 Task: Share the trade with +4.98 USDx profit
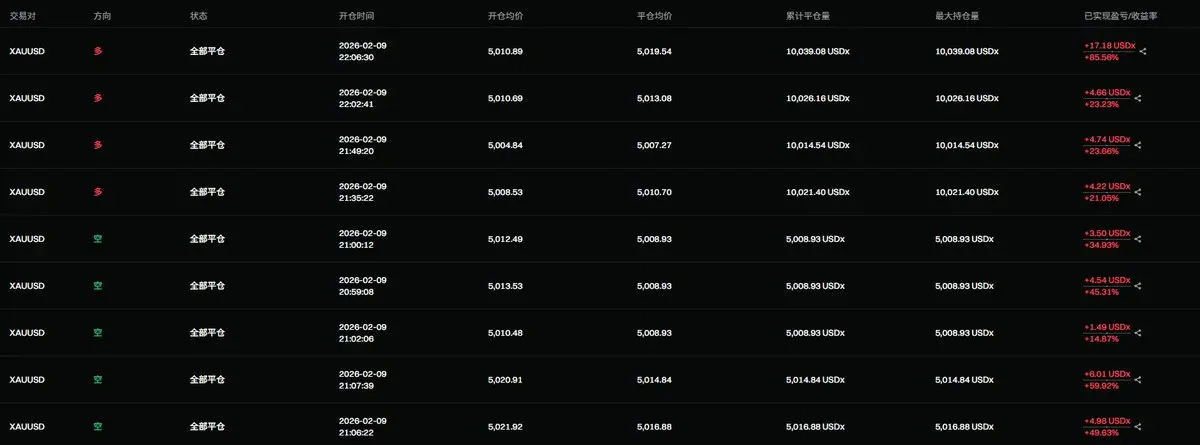pyautogui.click(x=1138, y=427)
